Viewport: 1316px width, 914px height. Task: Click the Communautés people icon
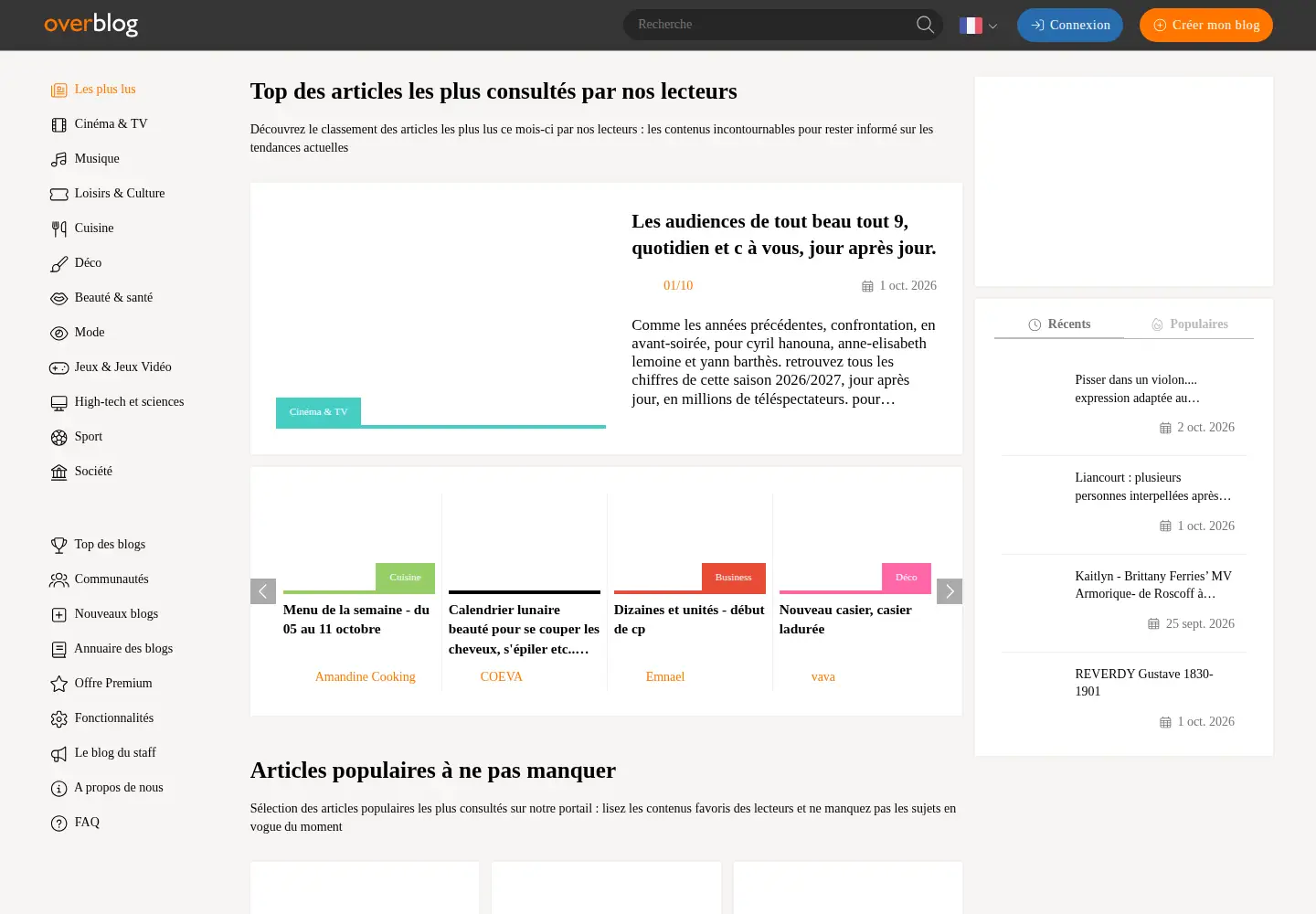59,579
